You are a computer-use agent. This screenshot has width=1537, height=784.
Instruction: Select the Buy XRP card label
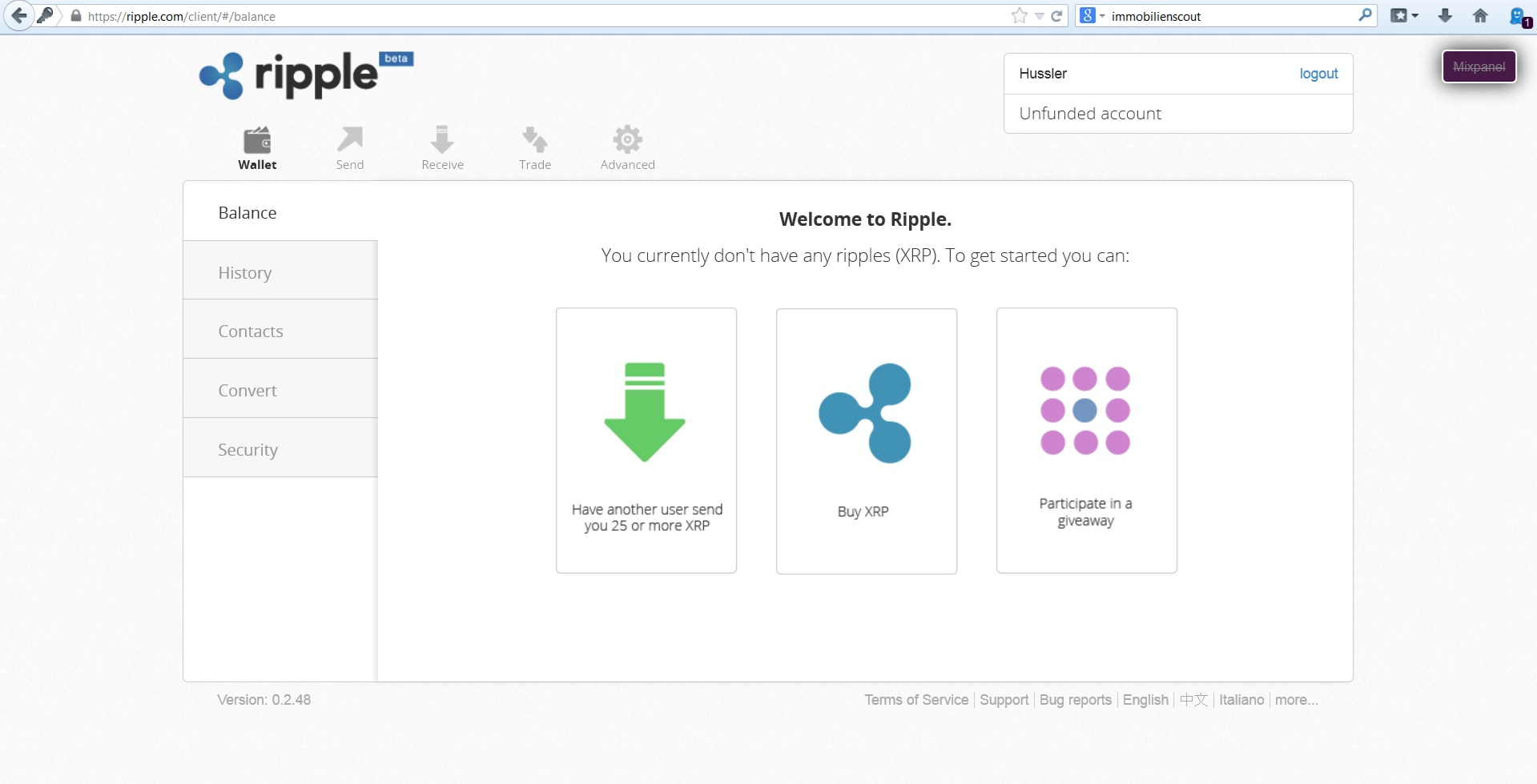pyautogui.click(x=863, y=512)
